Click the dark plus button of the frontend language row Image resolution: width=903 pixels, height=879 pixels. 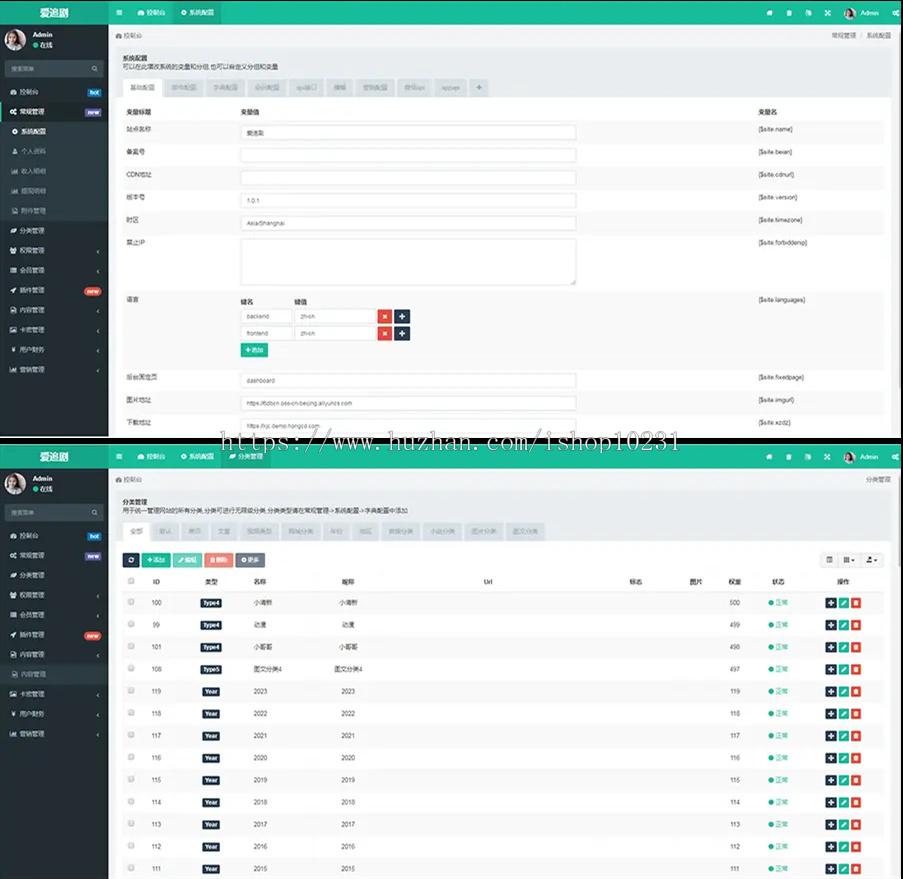[402, 334]
